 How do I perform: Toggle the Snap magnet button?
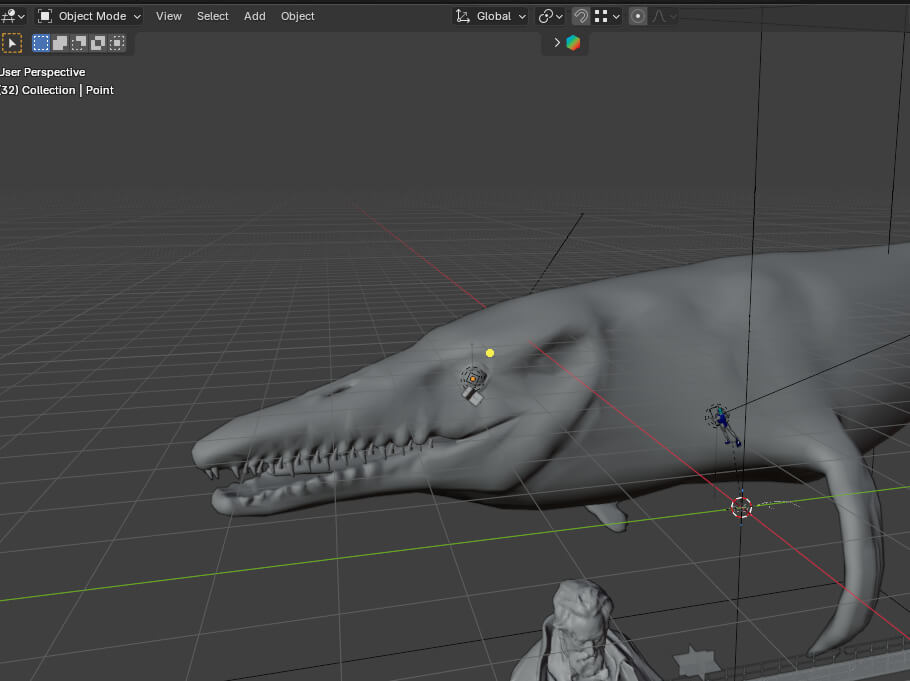pos(580,16)
